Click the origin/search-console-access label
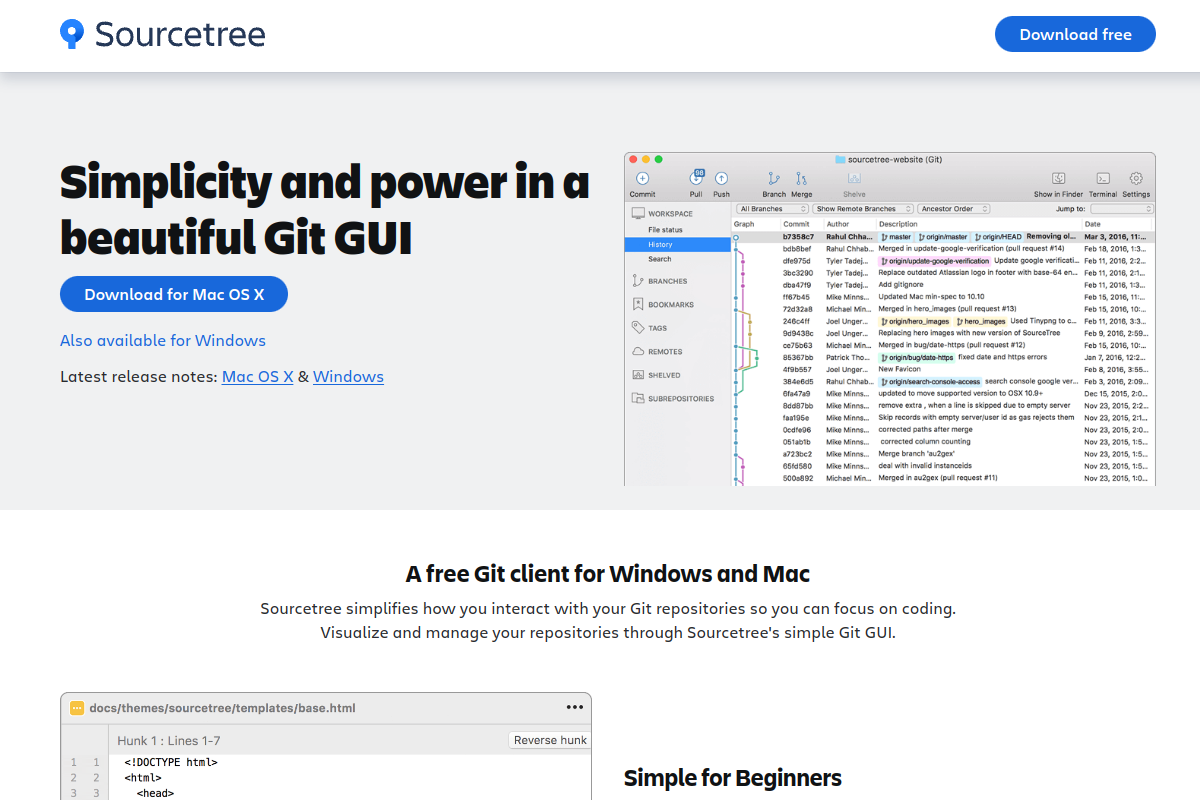This screenshot has width=1200, height=800. (x=930, y=381)
